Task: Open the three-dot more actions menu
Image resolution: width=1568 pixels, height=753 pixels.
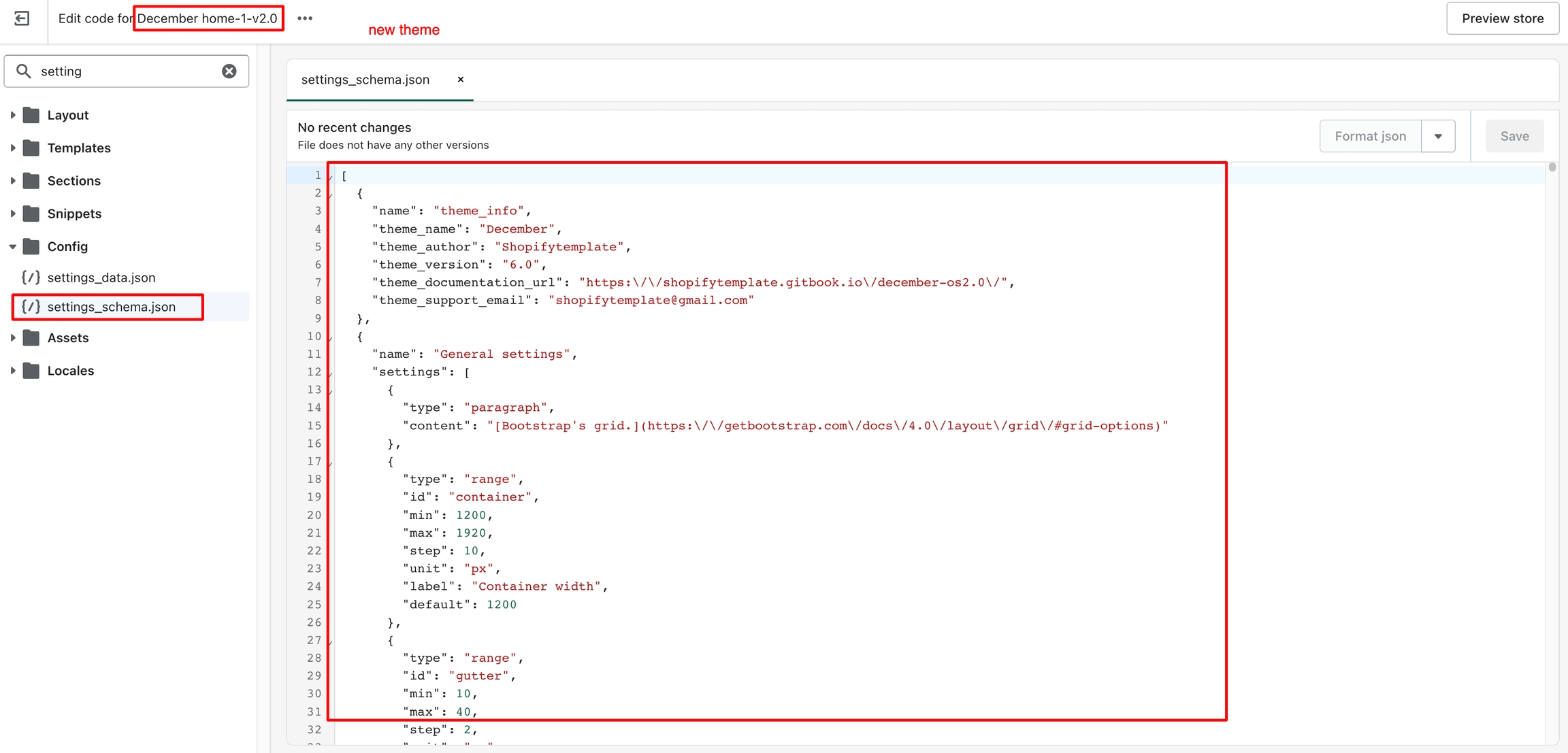Action: pos(305,18)
